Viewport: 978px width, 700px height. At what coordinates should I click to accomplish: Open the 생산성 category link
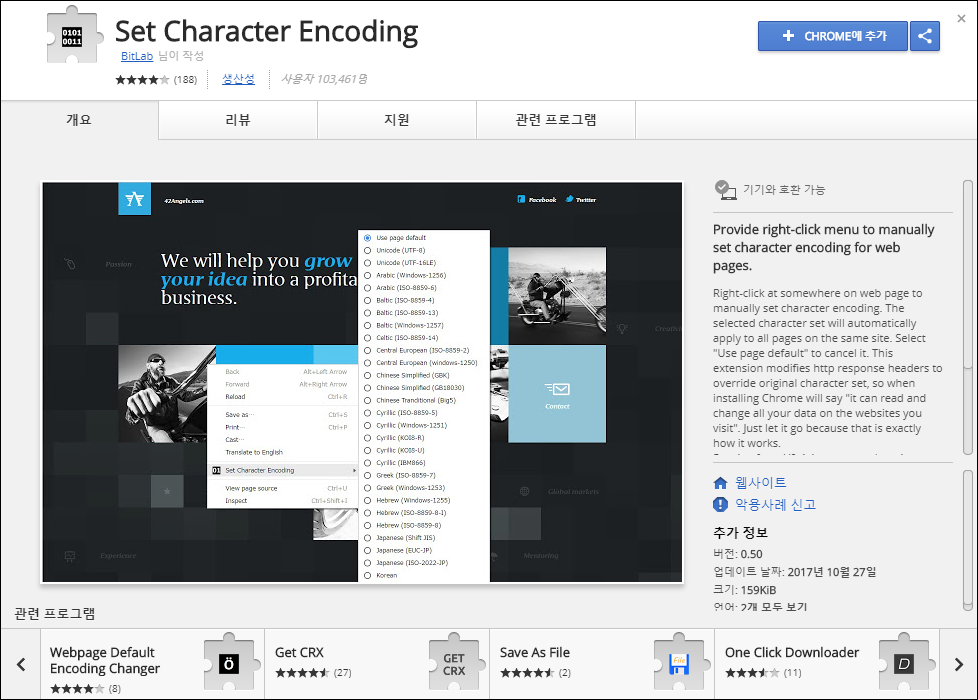(238, 79)
